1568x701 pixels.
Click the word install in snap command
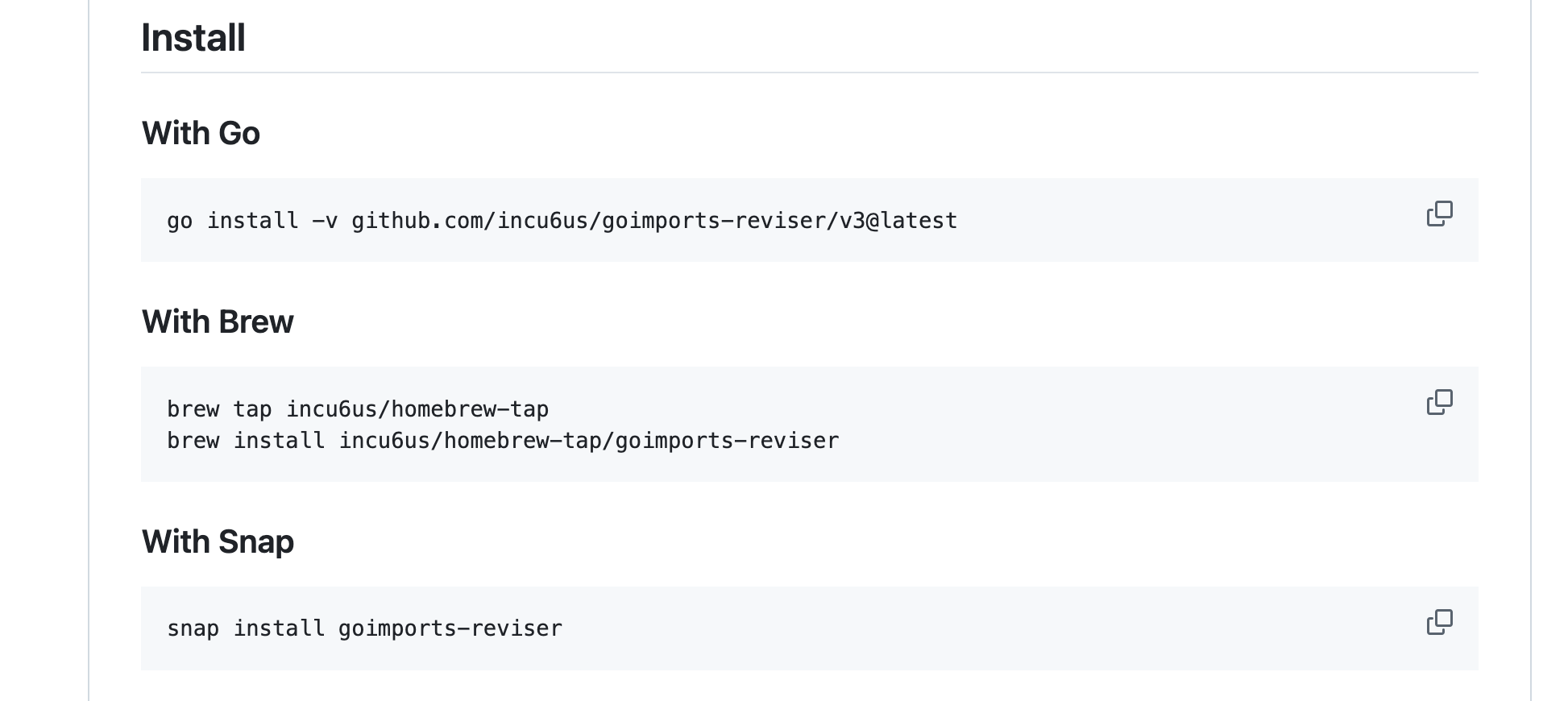pos(279,628)
